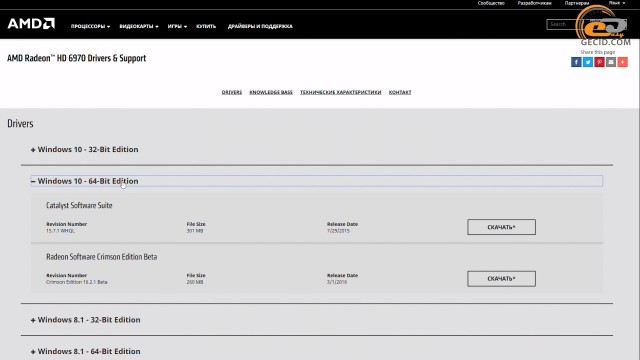Click AMD Radeon HD 6970 page heading
Screen dimensions: 640x360
click(x=76, y=58)
